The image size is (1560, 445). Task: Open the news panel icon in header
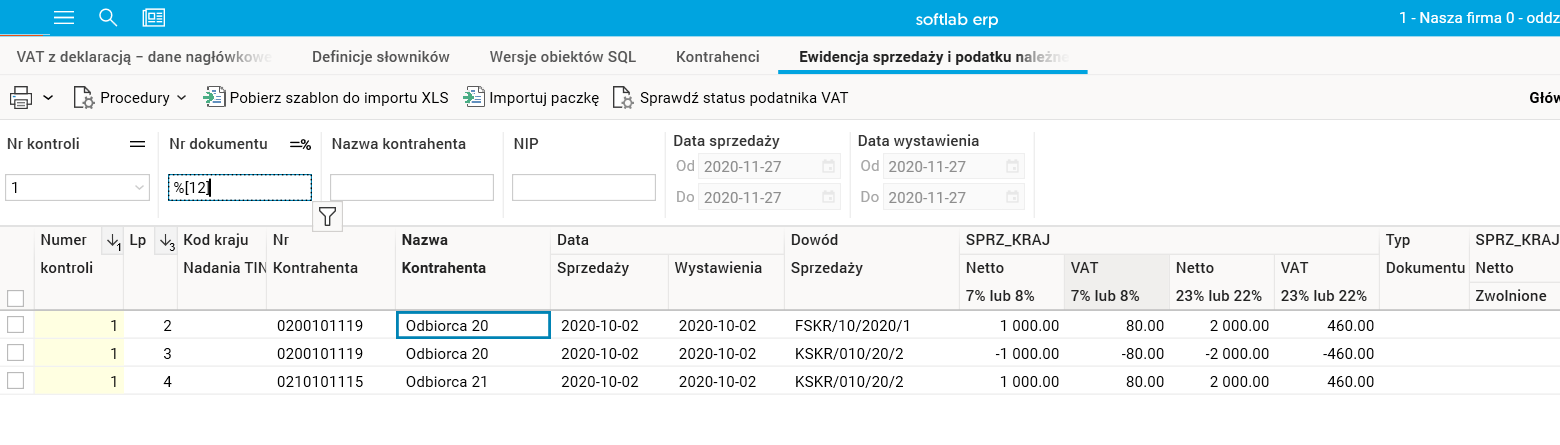pyautogui.click(x=154, y=18)
